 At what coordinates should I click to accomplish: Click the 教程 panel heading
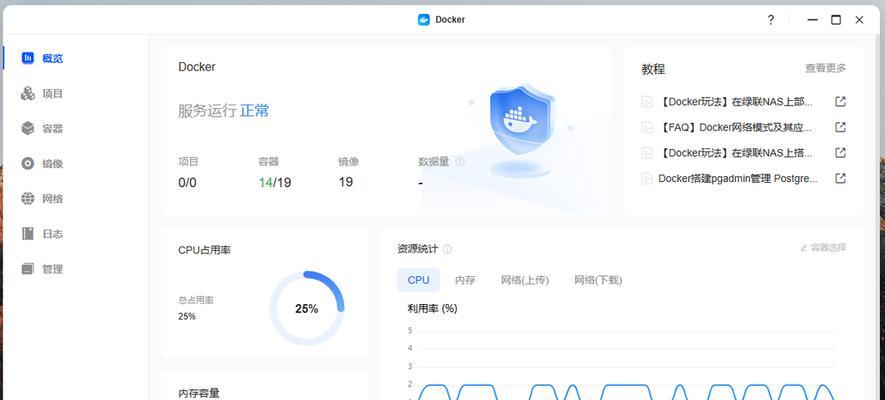pyautogui.click(x=653, y=69)
